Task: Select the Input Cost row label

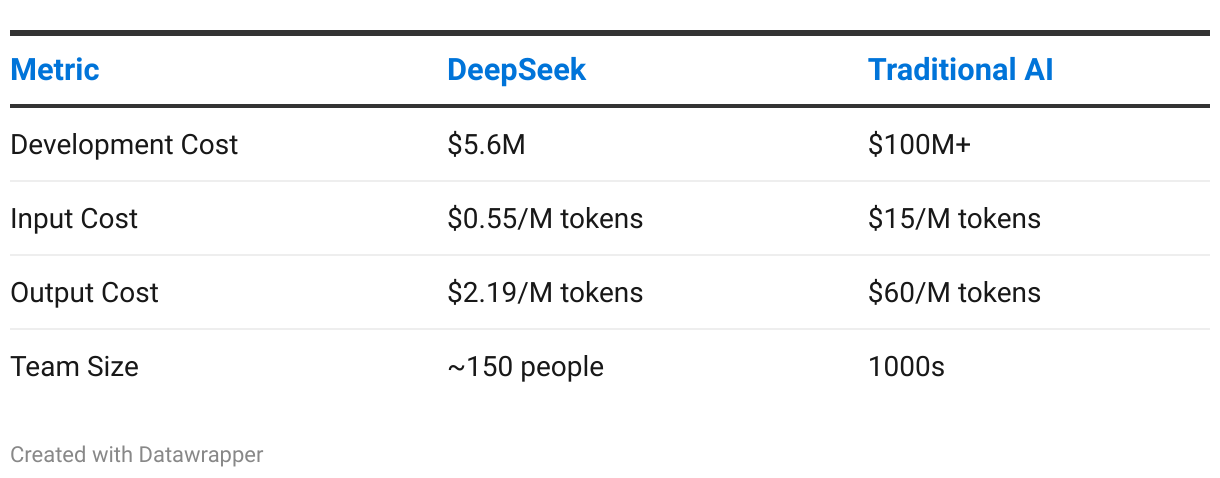Action: click(74, 218)
